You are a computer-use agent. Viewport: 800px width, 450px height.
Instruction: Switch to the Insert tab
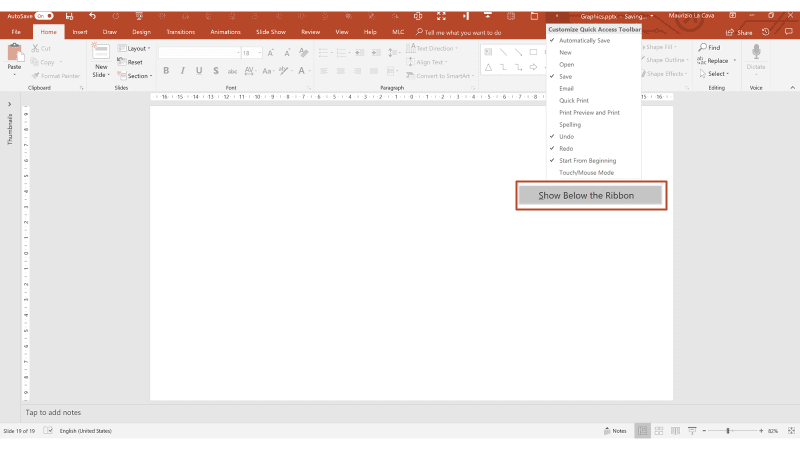point(80,32)
